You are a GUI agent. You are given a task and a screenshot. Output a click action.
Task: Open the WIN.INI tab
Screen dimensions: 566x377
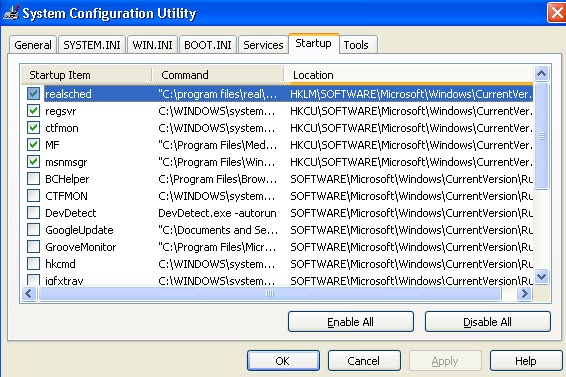click(x=152, y=45)
